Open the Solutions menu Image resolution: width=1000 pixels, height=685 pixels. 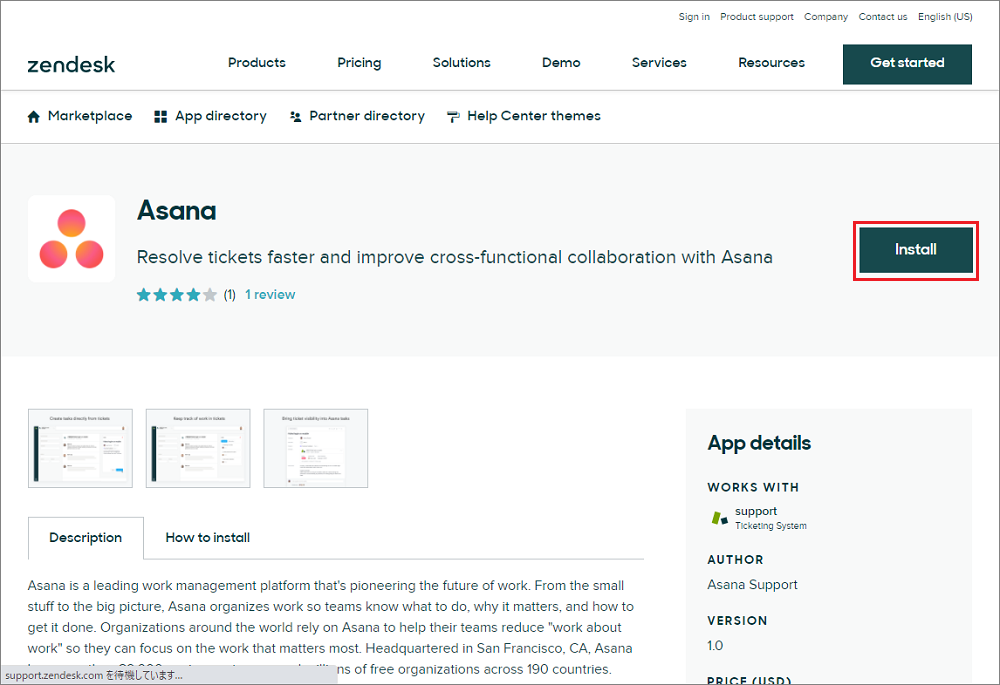point(462,63)
